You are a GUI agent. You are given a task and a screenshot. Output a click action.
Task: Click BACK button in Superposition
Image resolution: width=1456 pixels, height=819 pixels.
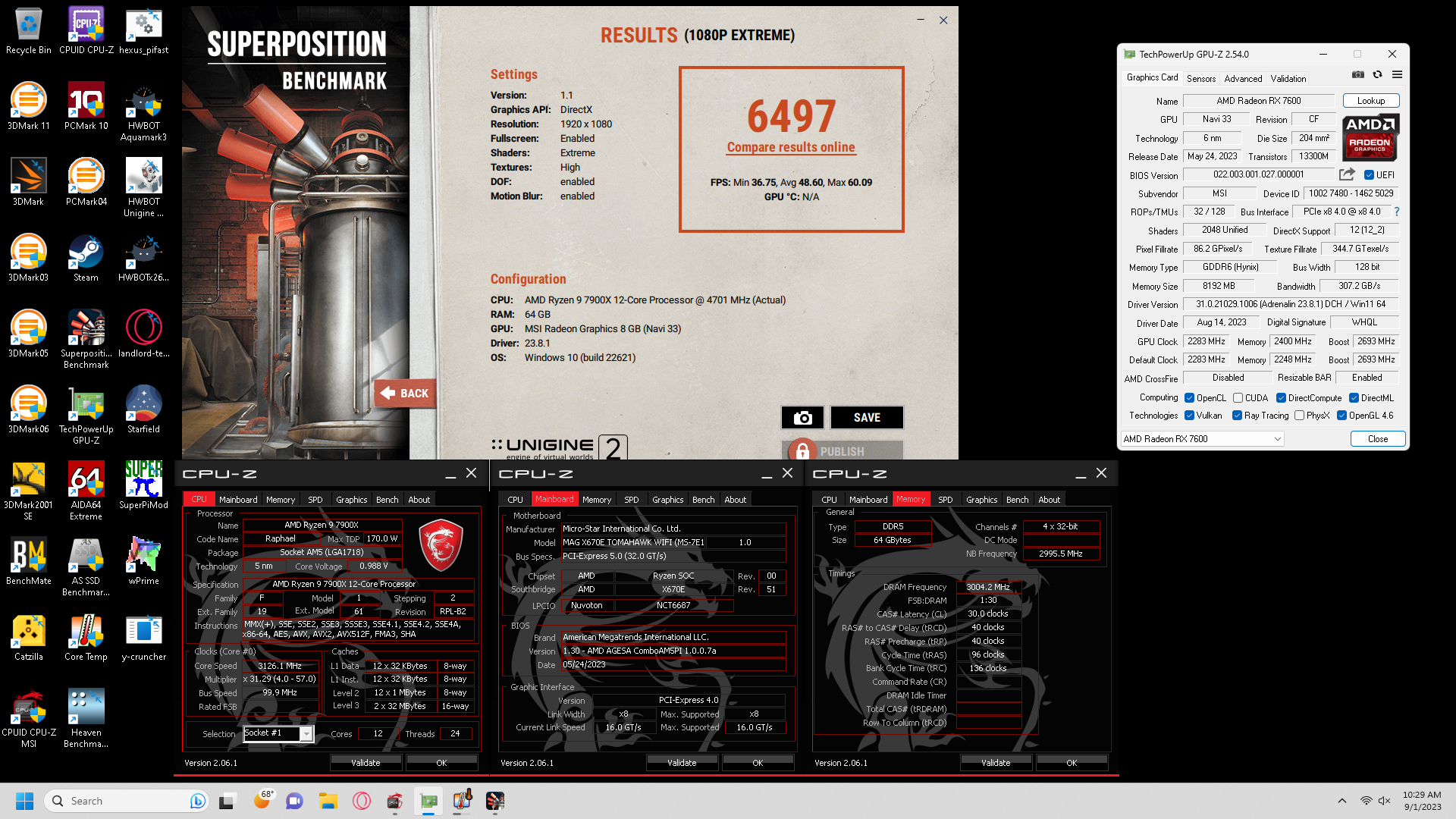405,394
